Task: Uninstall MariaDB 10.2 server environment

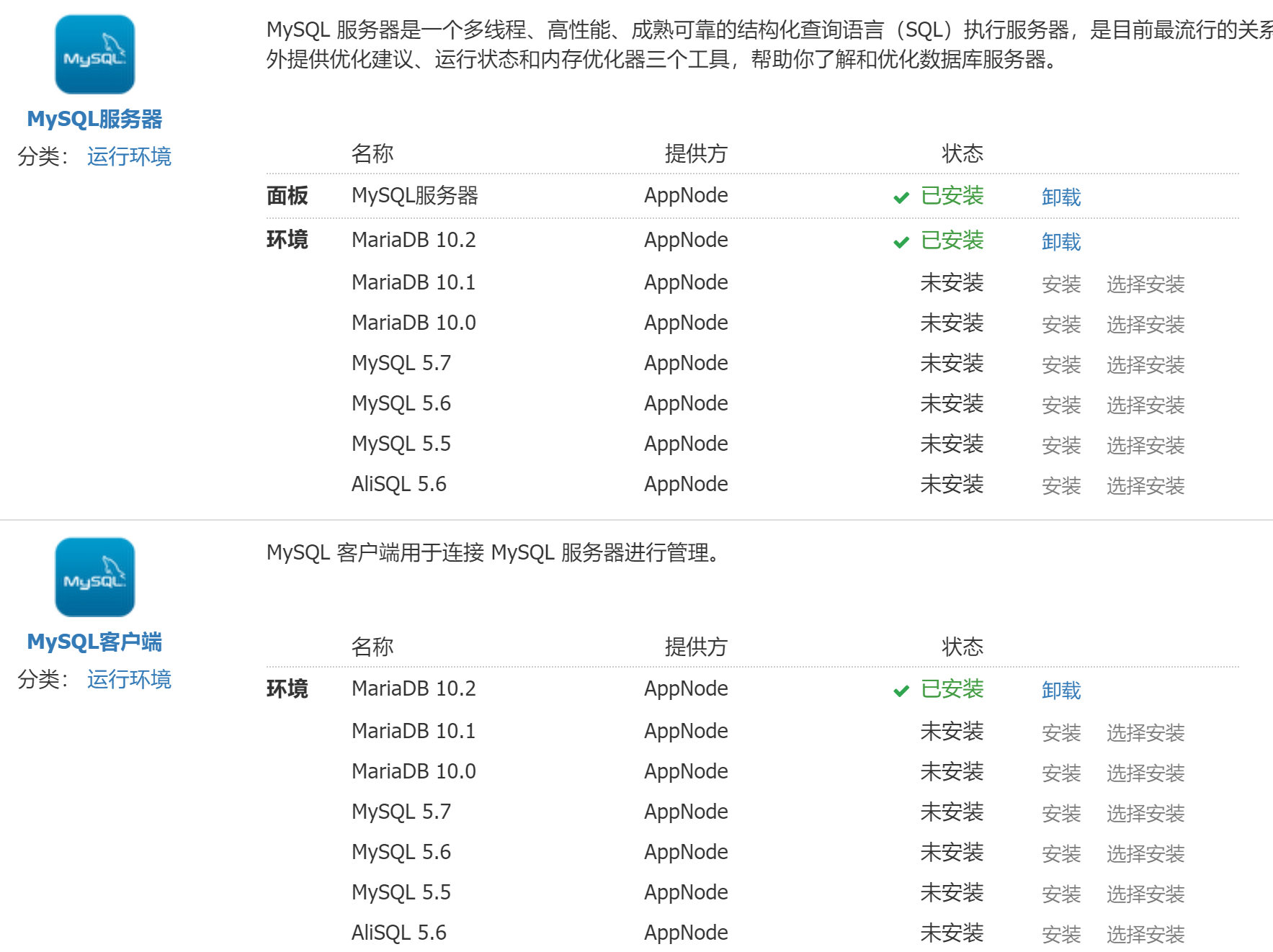Action: (x=1060, y=241)
